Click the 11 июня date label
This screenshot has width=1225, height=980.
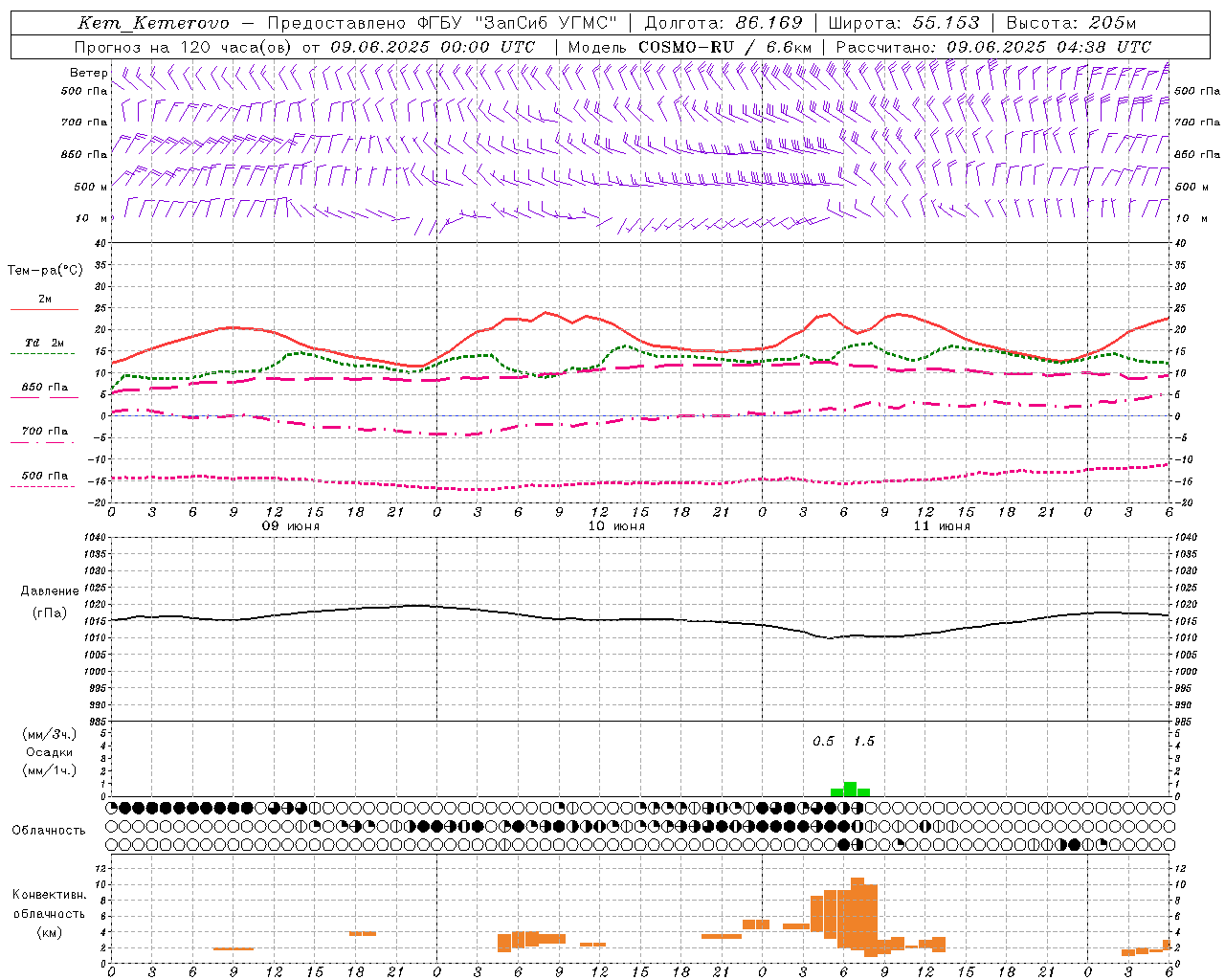pos(942,526)
